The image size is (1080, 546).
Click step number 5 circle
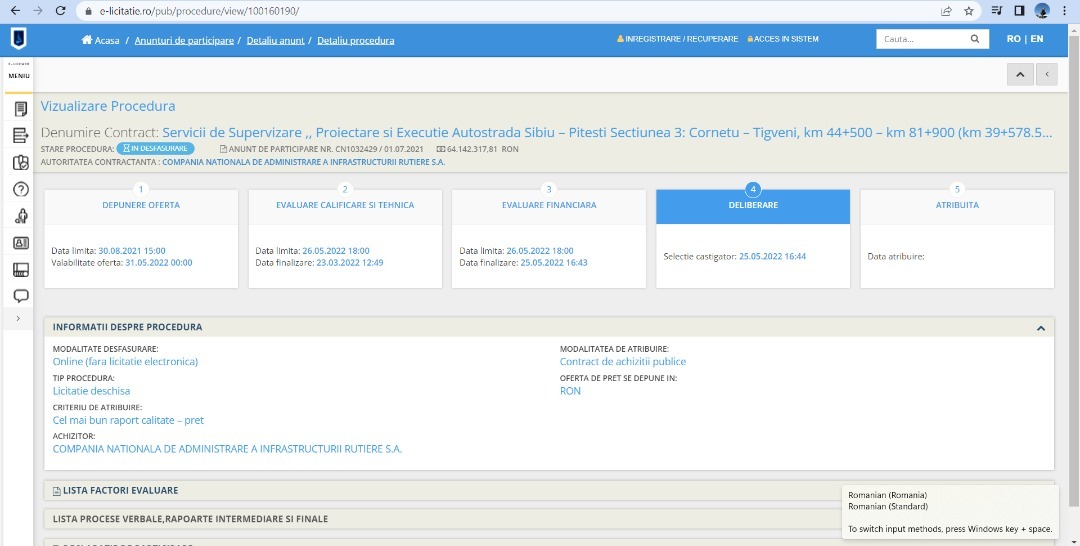pyautogui.click(x=957, y=189)
